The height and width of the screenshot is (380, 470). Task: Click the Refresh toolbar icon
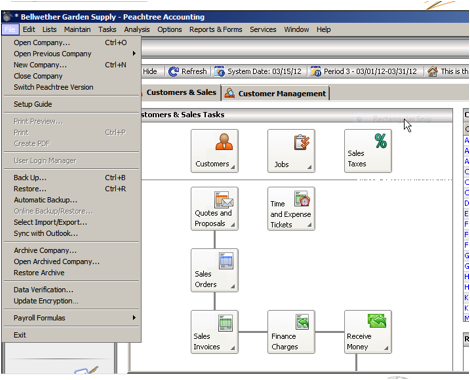click(x=173, y=71)
